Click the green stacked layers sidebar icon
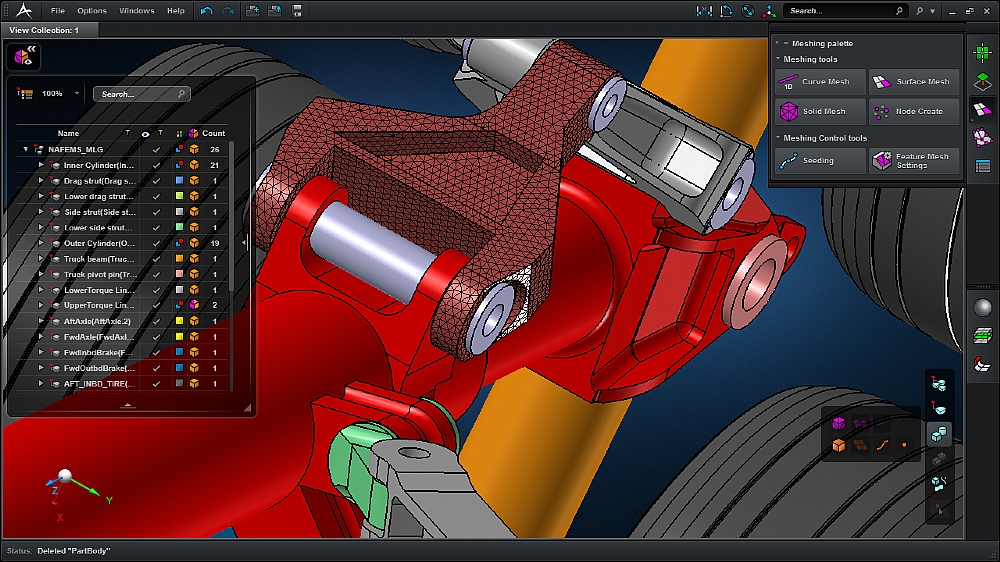 tap(982, 336)
